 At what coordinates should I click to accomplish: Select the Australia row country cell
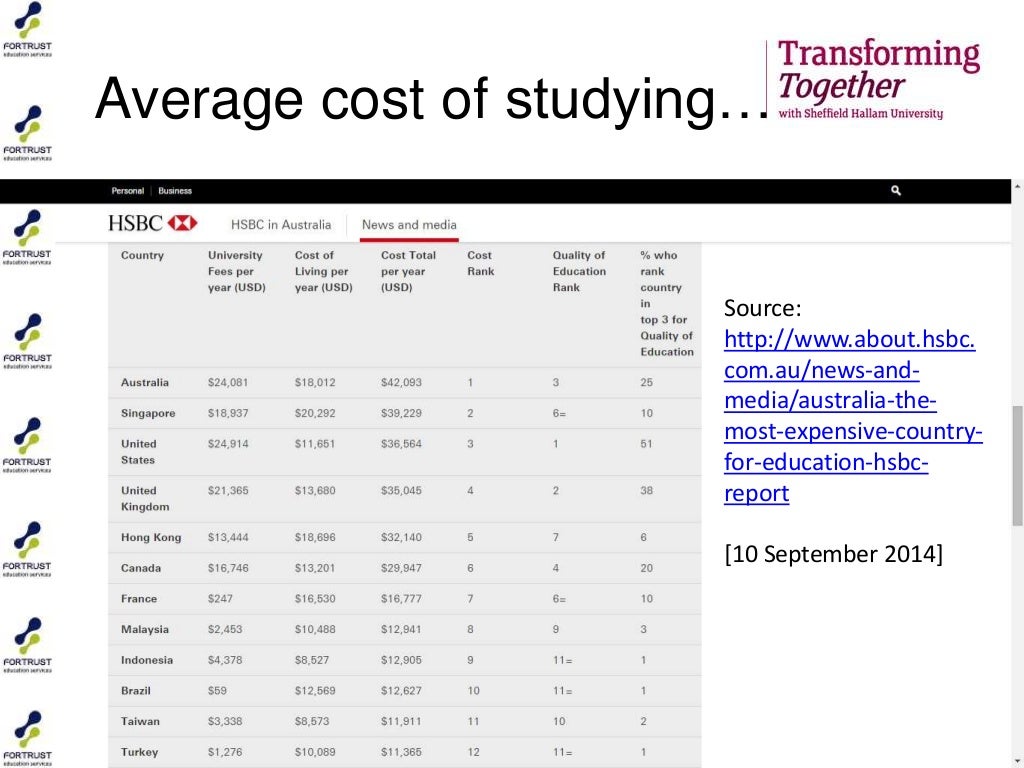pos(145,383)
